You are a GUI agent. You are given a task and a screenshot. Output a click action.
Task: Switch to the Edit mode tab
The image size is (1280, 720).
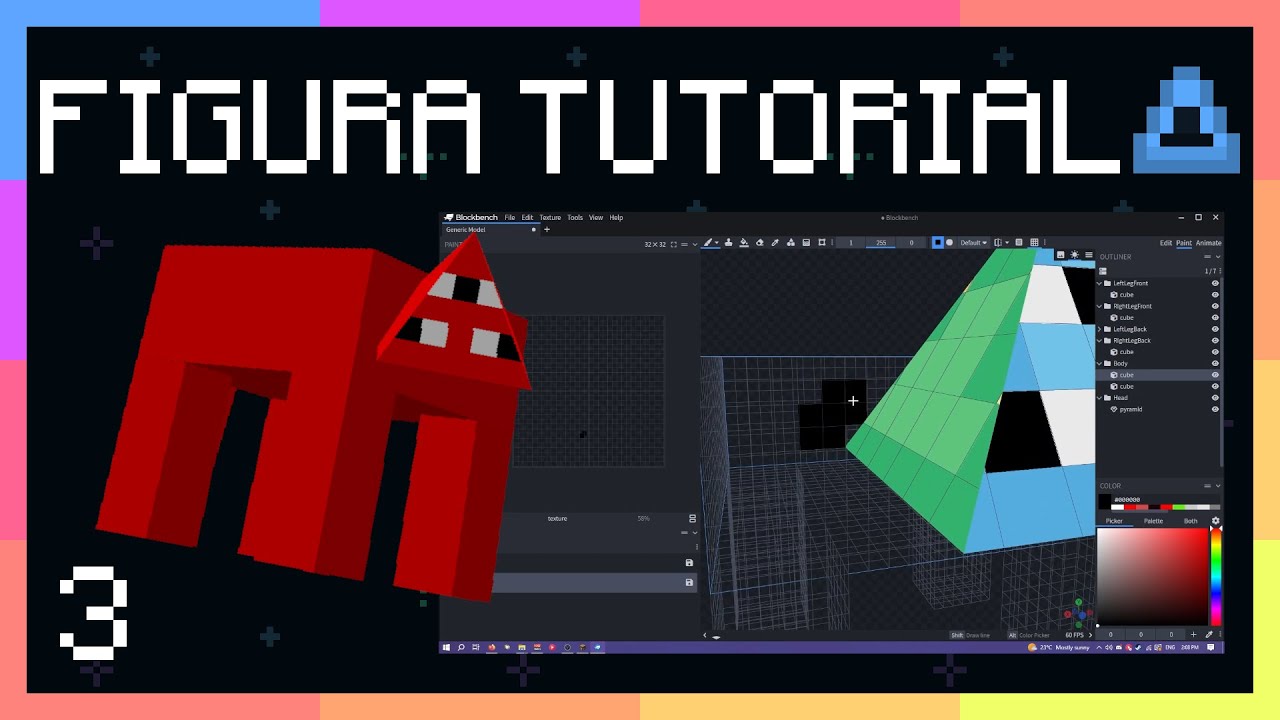(1166, 243)
